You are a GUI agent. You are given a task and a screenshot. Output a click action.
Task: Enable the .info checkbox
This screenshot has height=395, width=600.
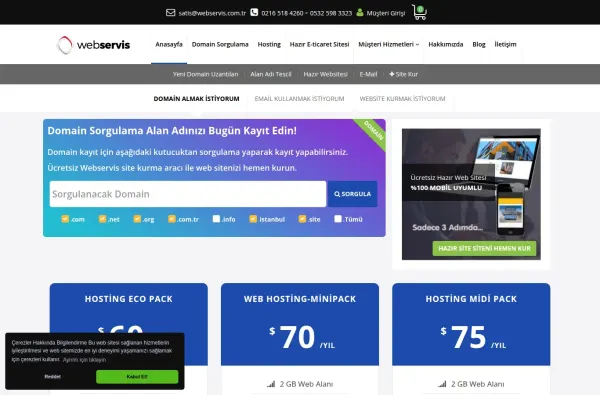(216, 219)
